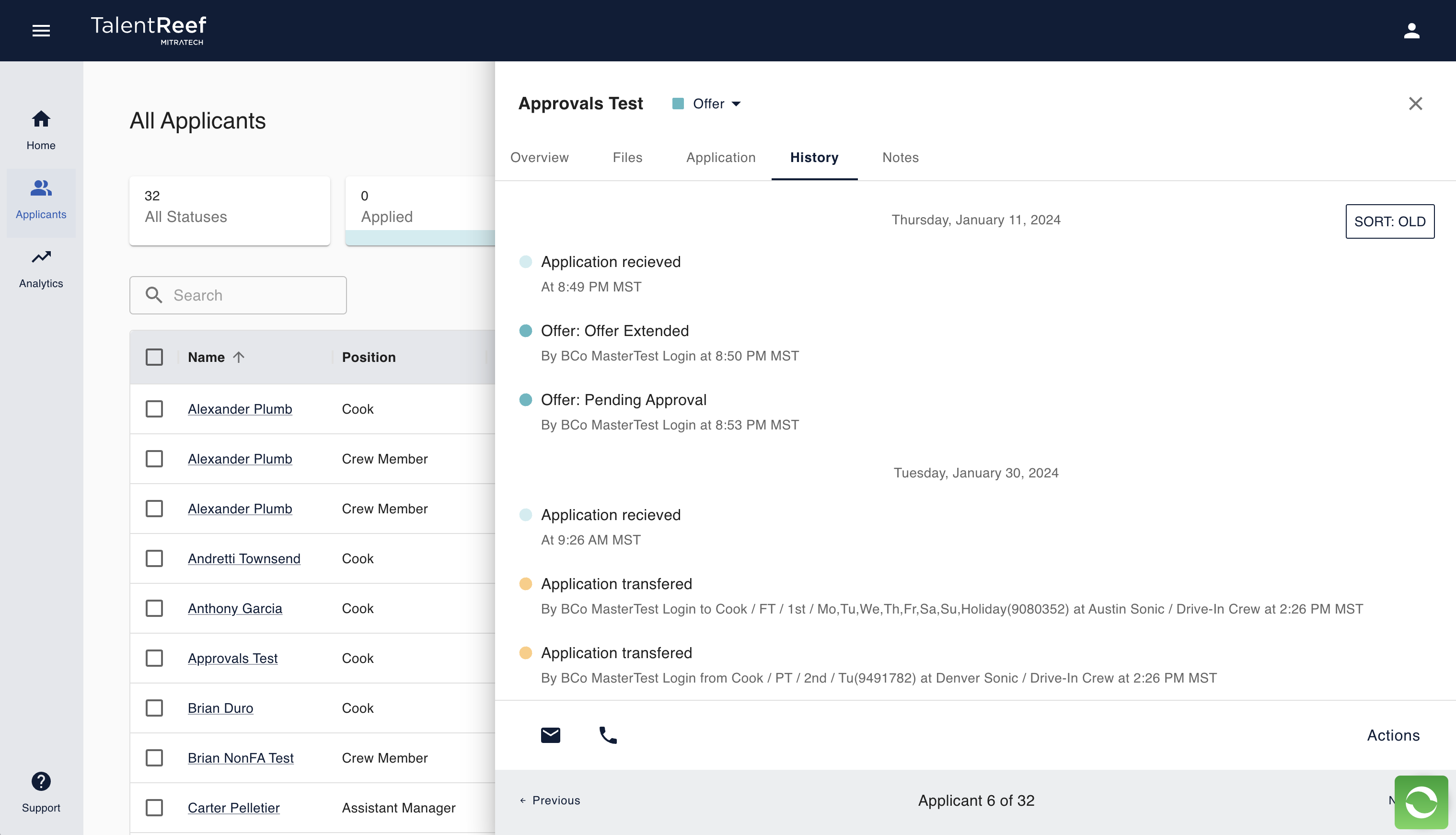This screenshot has height=835, width=1456.
Task: Check the Andretti Townsend row checkbox
Action: coord(154,558)
